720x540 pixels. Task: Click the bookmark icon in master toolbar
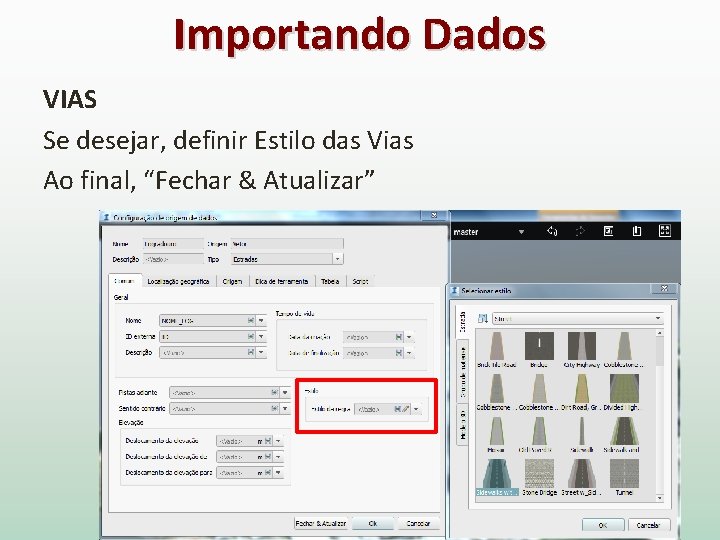[636, 231]
